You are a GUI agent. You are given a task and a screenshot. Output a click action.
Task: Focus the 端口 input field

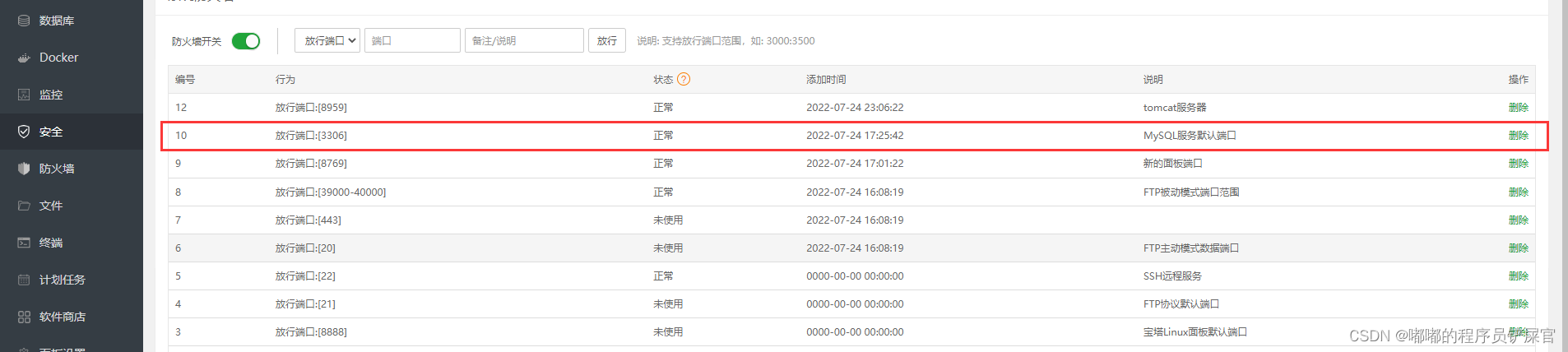pos(412,40)
